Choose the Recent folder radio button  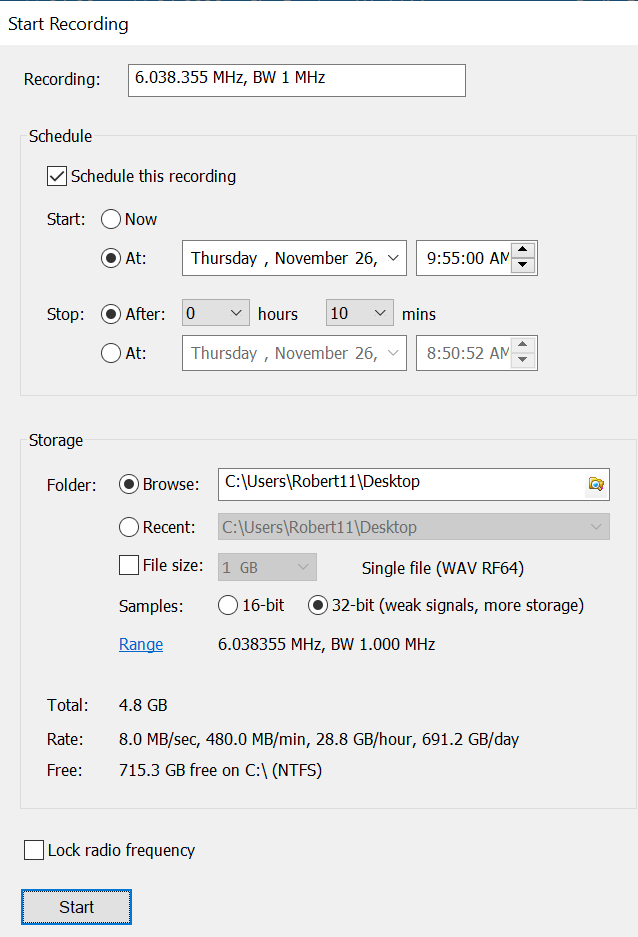tap(129, 527)
